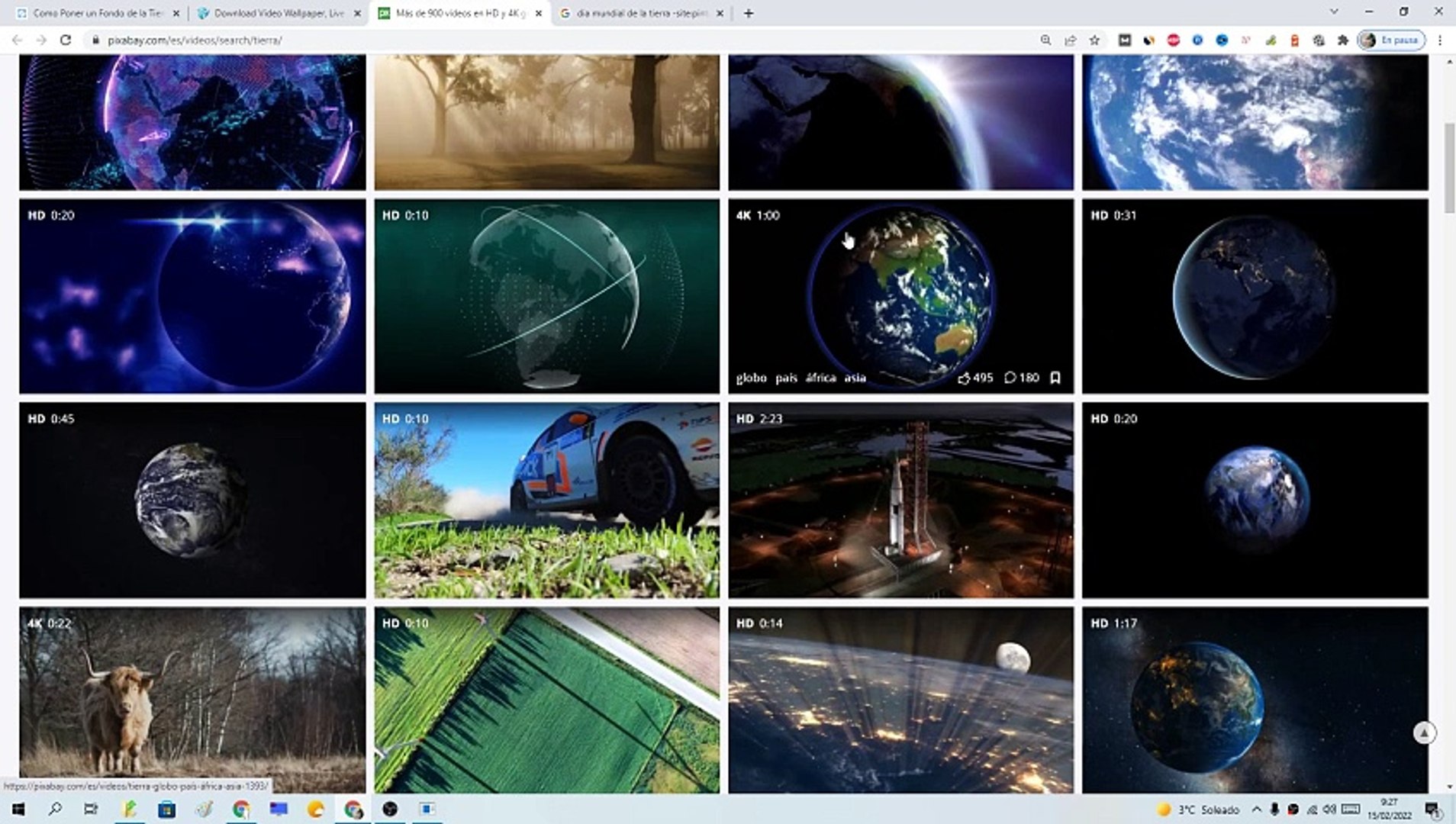The height and width of the screenshot is (824, 1456).
Task: Open Windows taskbar search
Action: (55, 809)
